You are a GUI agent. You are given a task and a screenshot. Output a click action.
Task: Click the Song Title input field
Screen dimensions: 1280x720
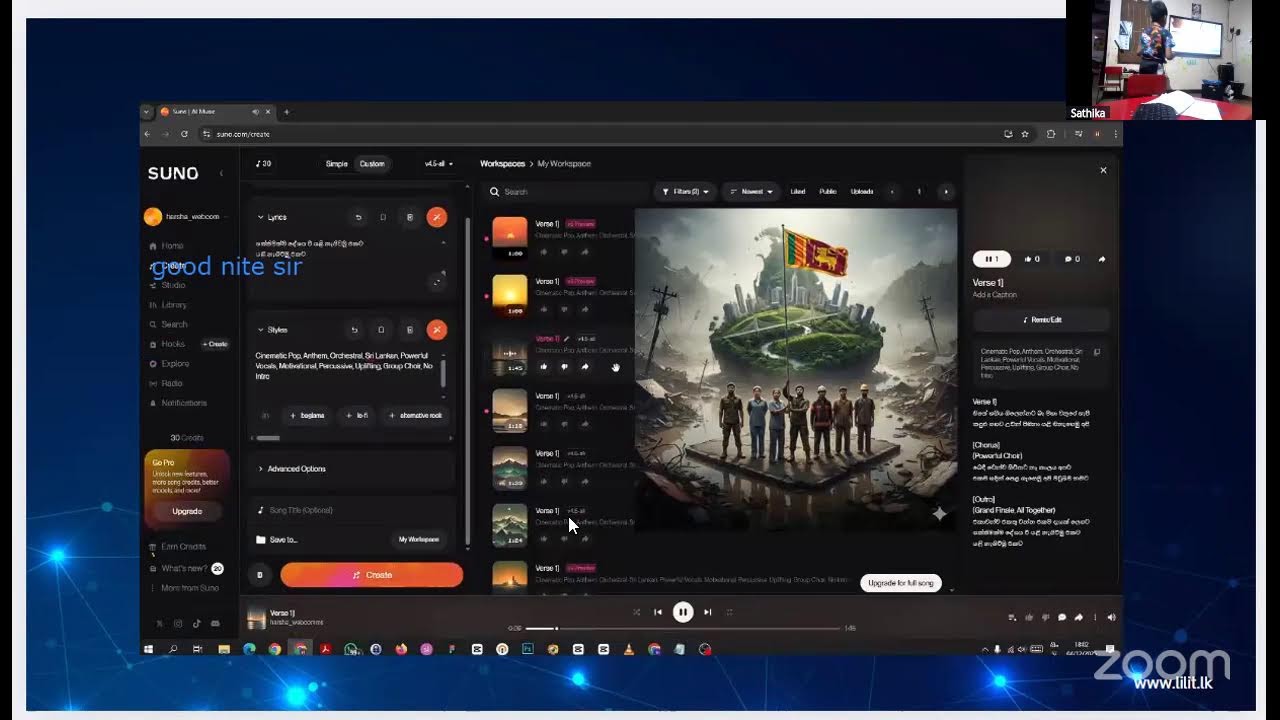(353, 510)
